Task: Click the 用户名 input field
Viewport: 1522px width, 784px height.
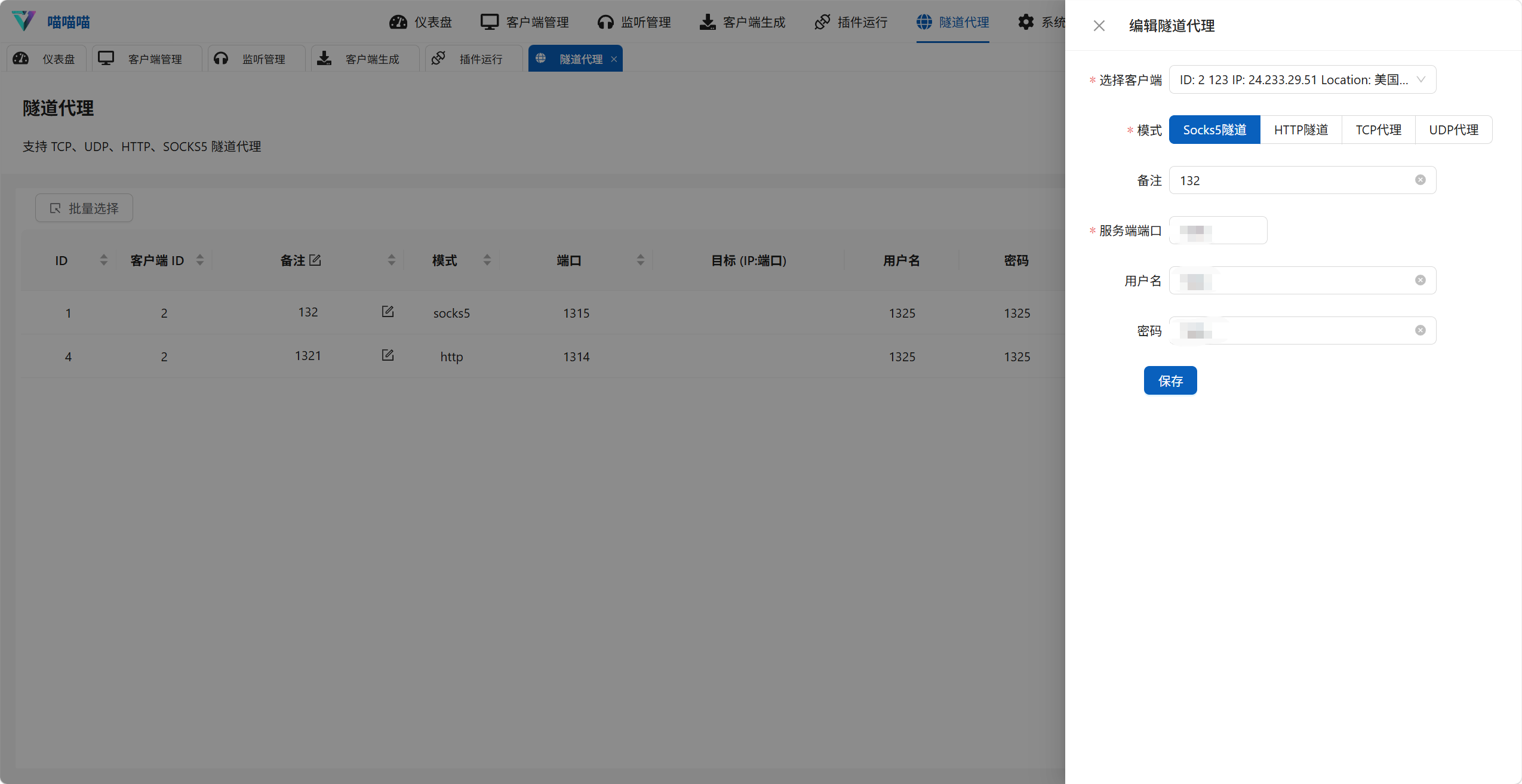Action: click(1302, 280)
